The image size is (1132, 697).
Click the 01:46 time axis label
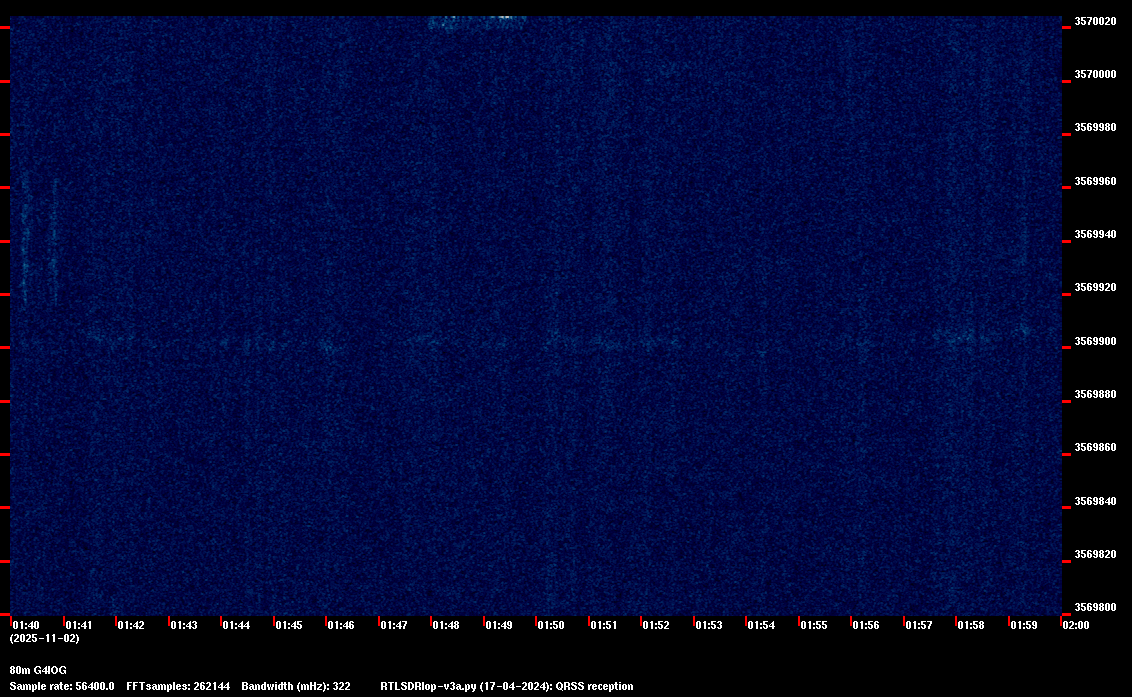click(341, 625)
